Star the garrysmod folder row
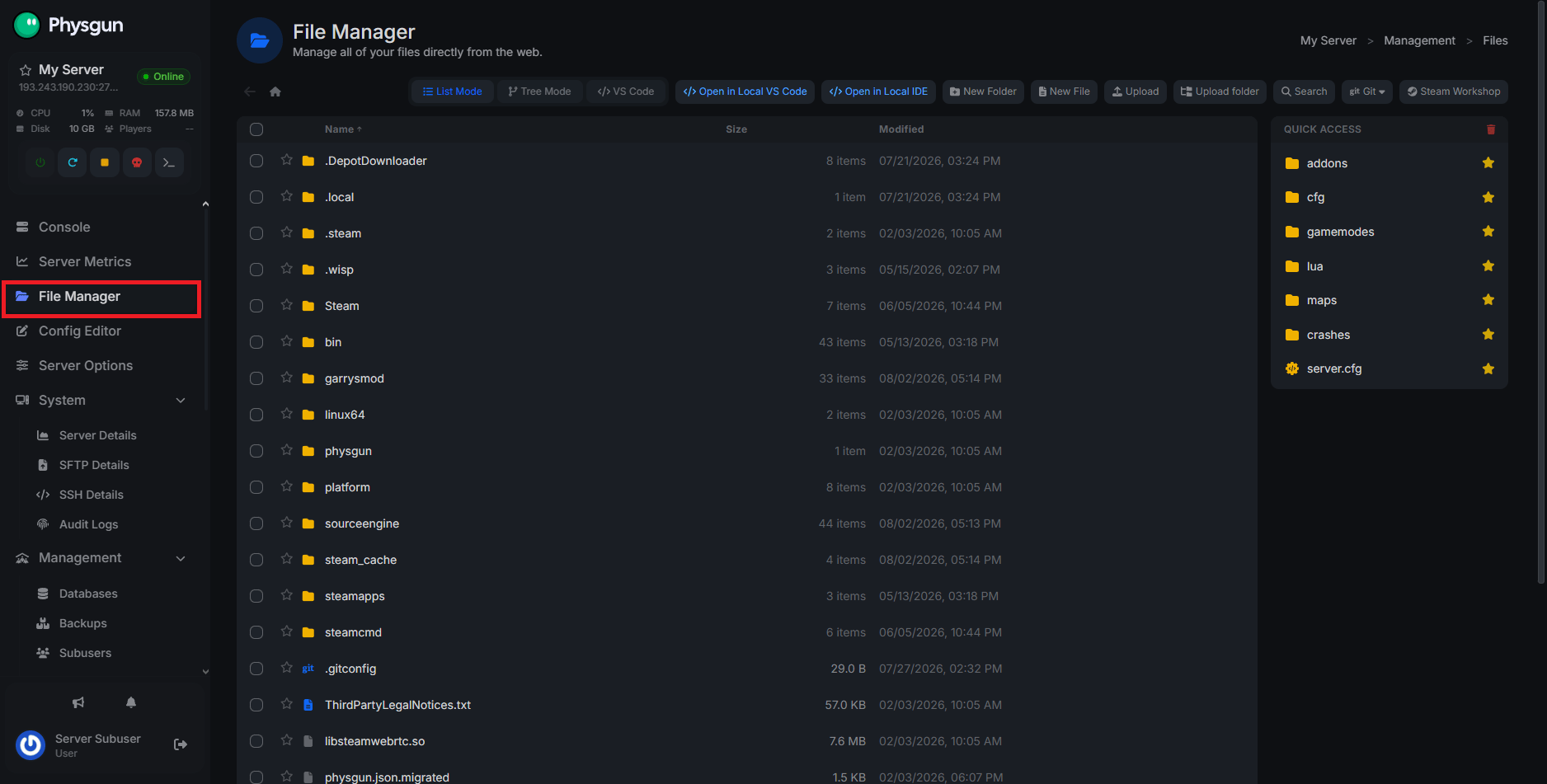Viewport: 1547px width, 784px height. point(286,378)
